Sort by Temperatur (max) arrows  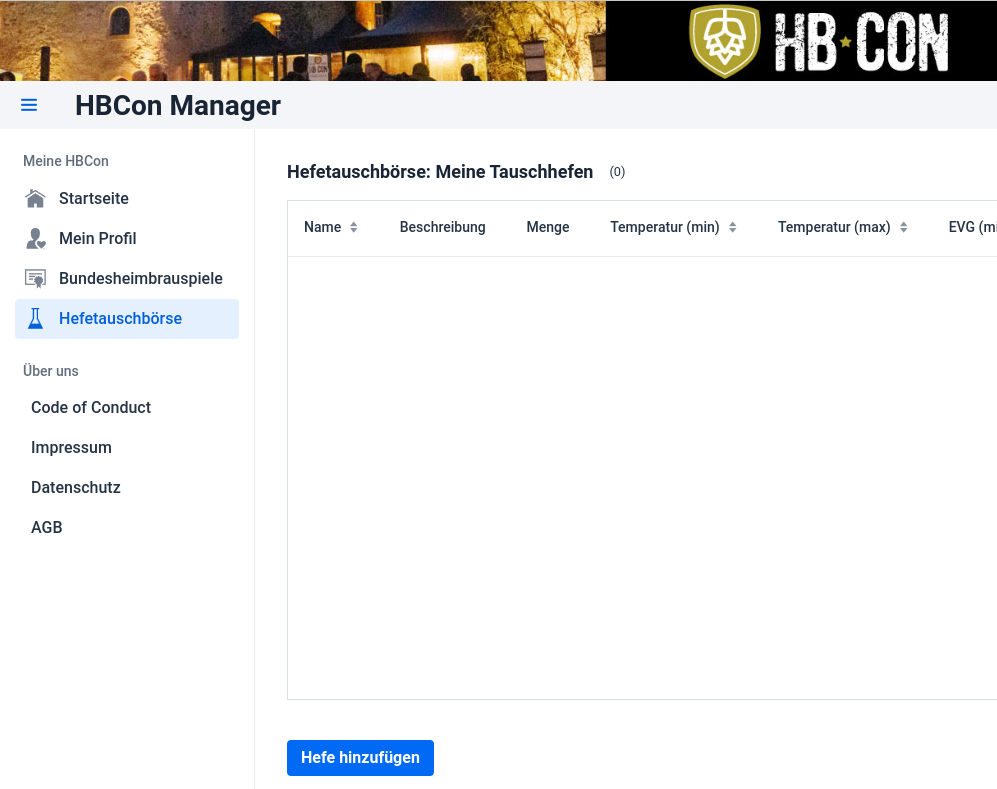click(903, 227)
